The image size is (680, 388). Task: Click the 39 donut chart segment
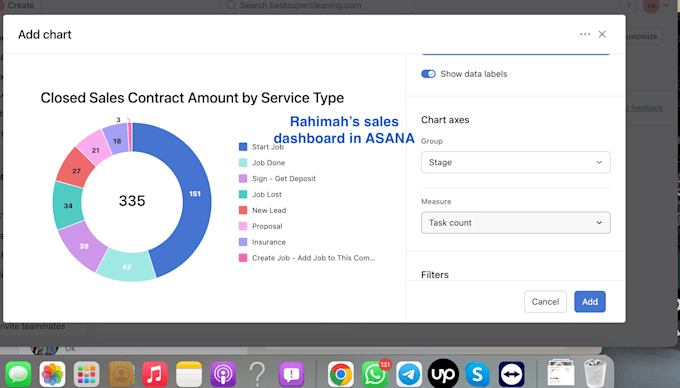(83, 246)
